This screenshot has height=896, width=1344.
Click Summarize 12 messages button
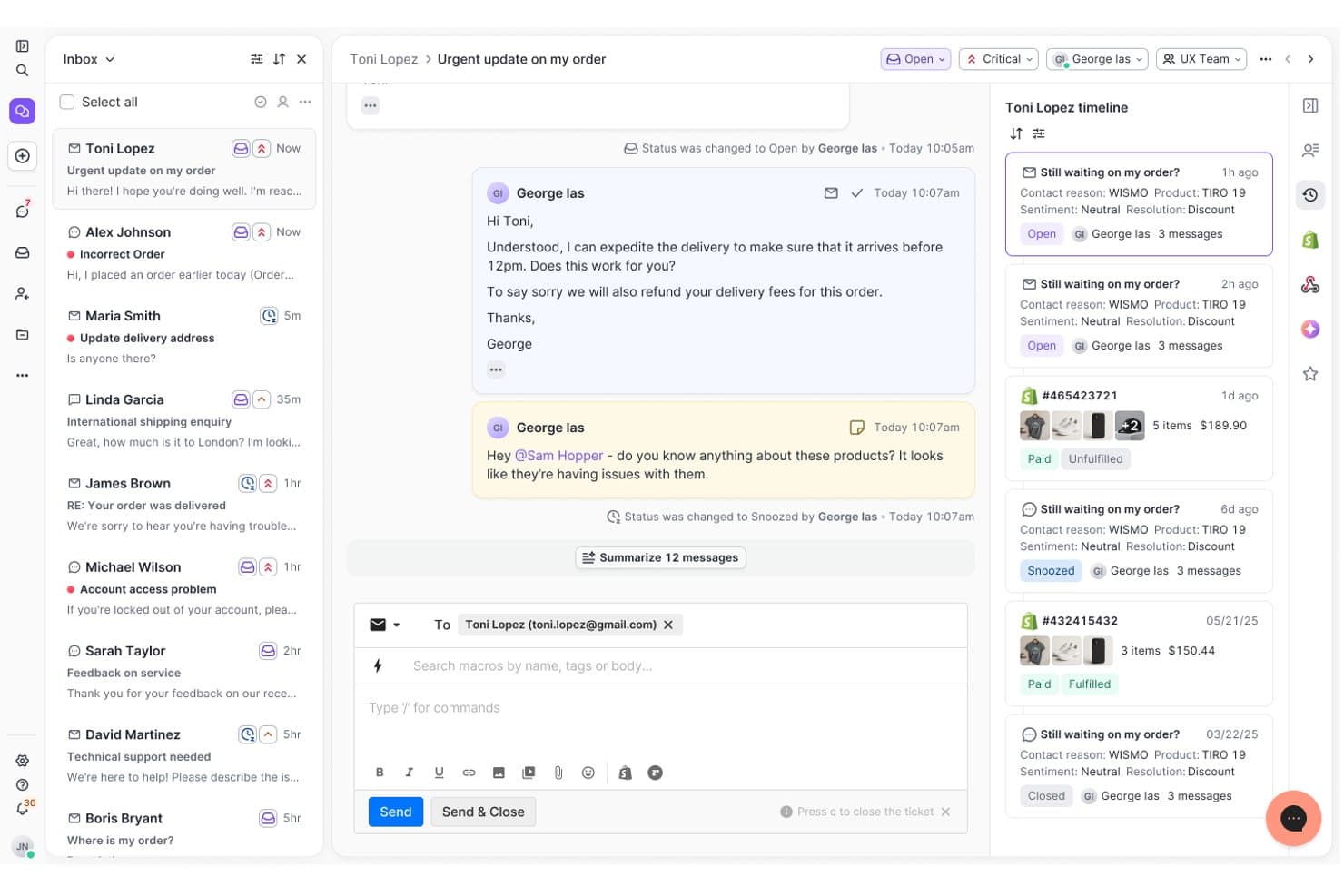[660, 558]
